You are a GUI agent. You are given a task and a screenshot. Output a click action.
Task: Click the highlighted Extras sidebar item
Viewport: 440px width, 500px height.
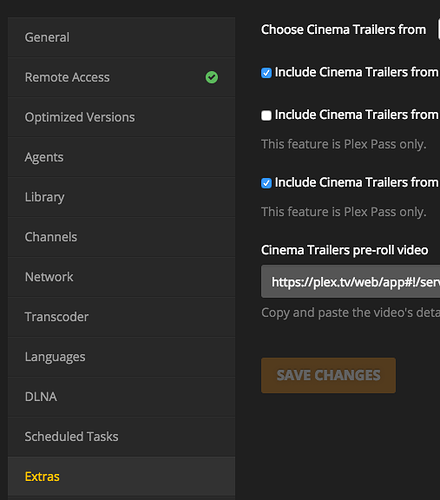click(121, 477)
